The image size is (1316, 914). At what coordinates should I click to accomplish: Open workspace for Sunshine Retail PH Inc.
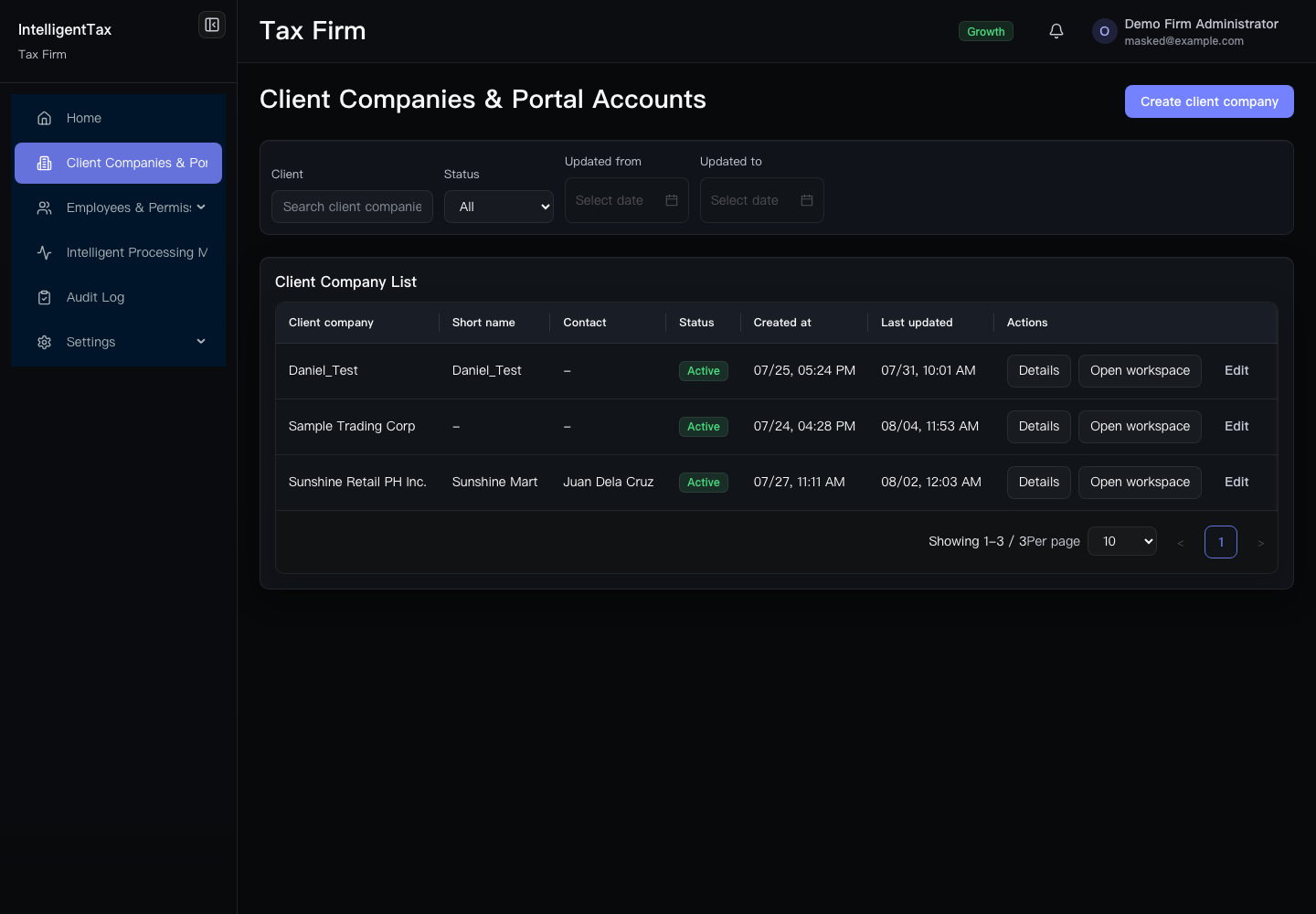tap(1140, 483)
